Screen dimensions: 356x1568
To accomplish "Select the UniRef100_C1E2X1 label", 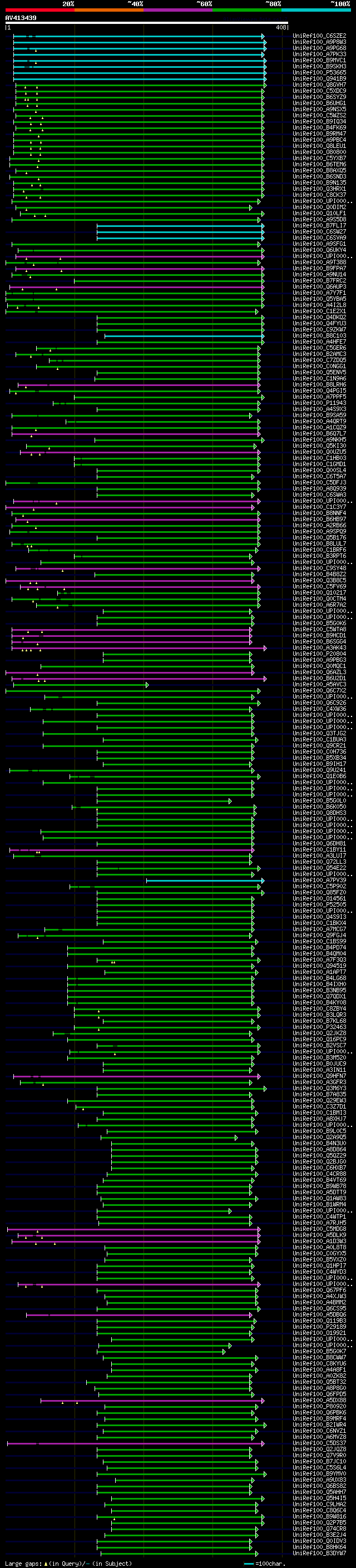I will (319, 311).
